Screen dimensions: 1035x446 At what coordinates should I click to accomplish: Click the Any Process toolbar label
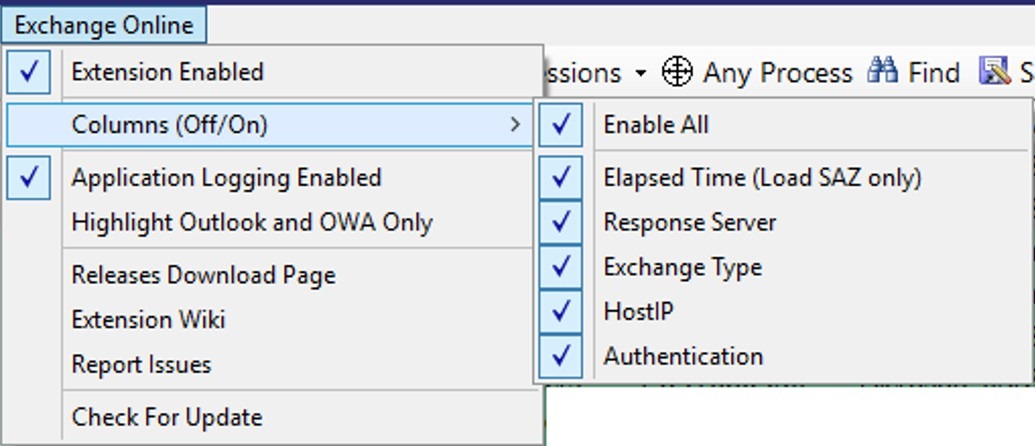point(778,72)
